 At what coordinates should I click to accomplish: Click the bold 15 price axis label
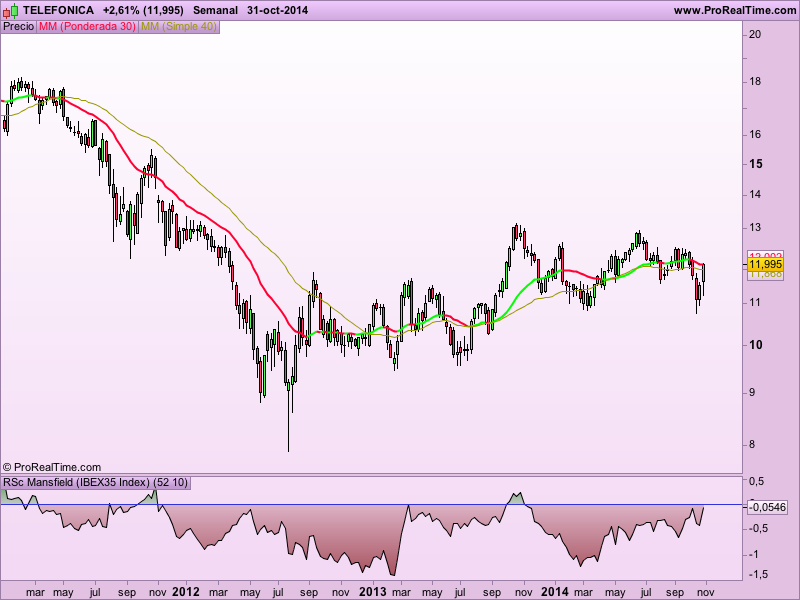pyautogui.click(x=756, y=164)
